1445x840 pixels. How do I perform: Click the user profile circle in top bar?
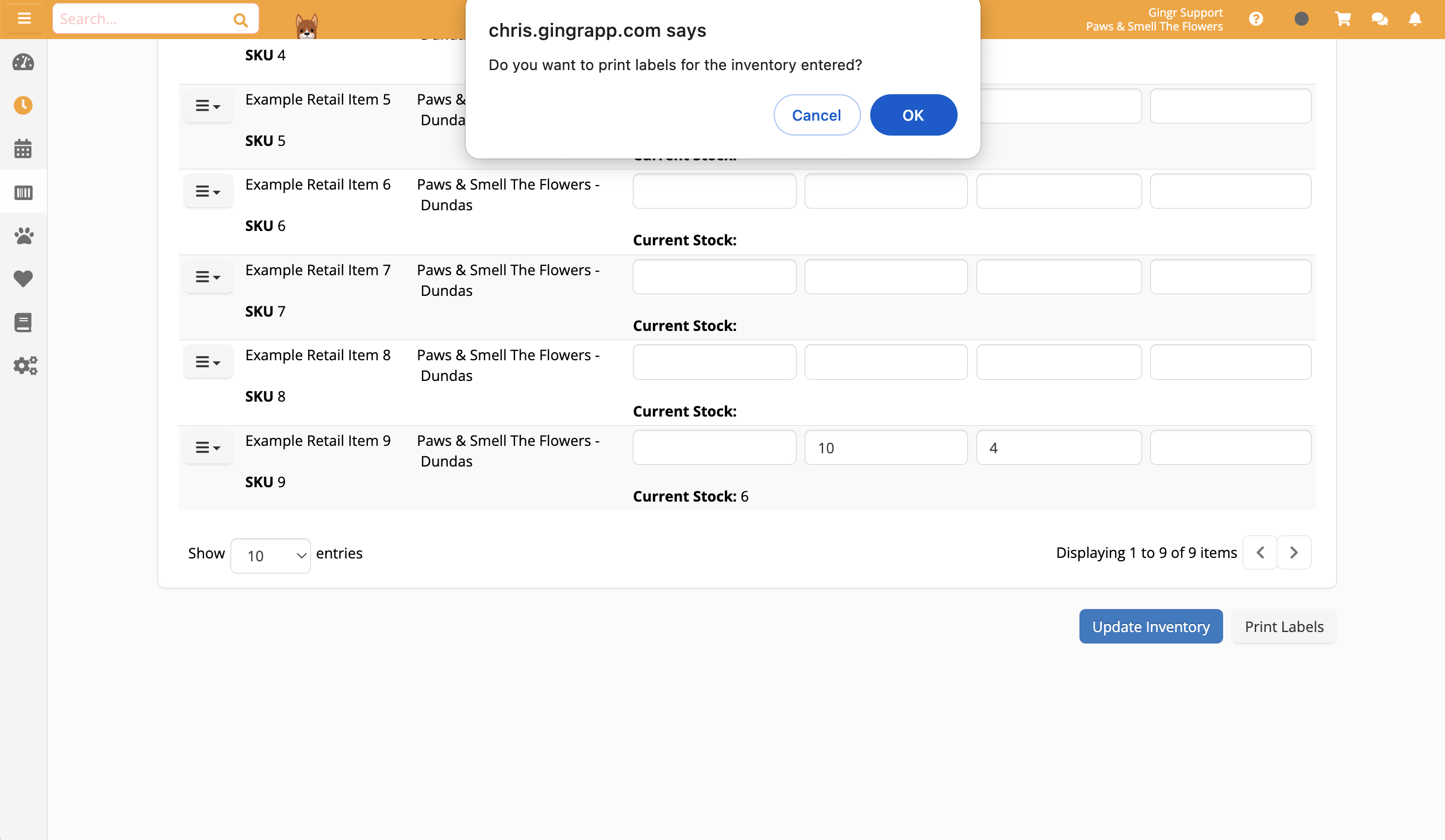point(1302,18)
